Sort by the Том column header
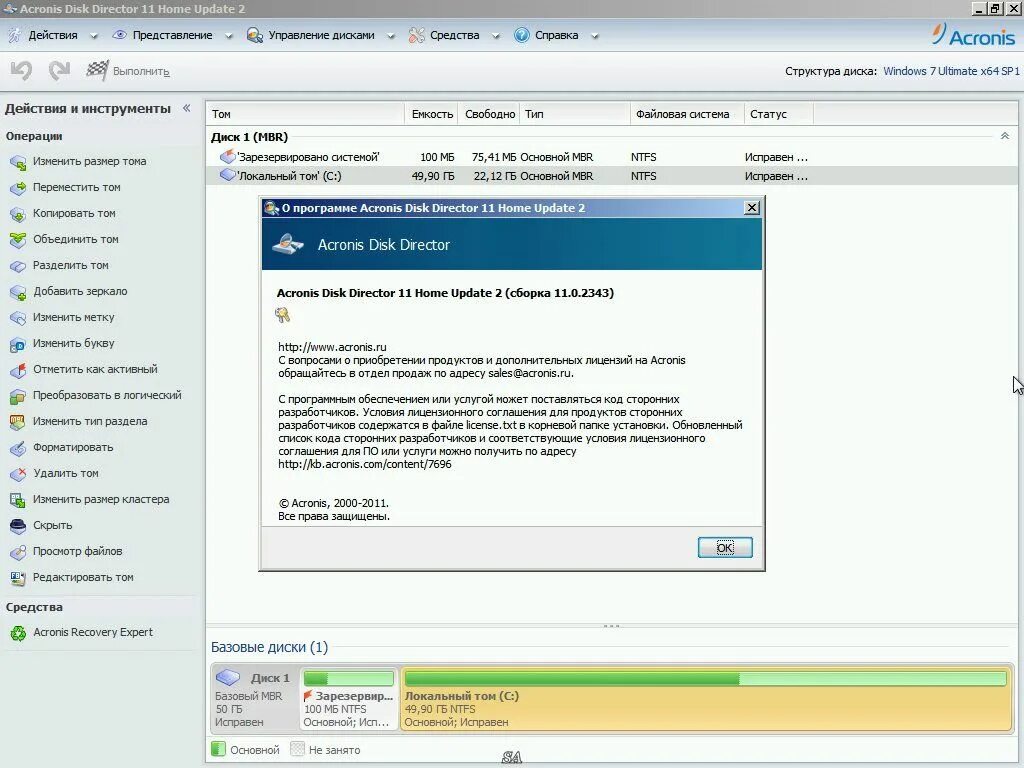Image resolution: width=1024 pixels, height=768 pixels. pos(306,114)
